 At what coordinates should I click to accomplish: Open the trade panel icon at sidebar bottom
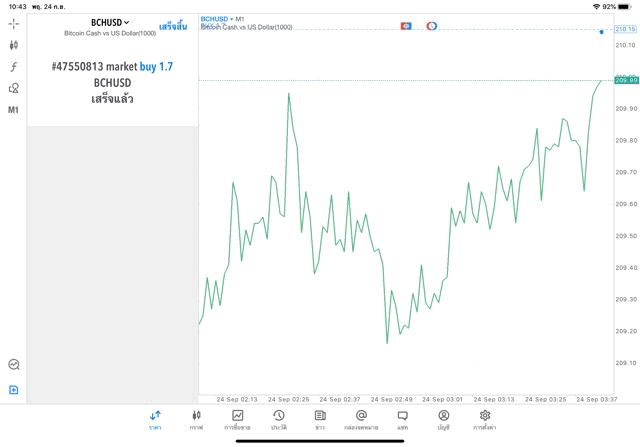coord(14,390)
